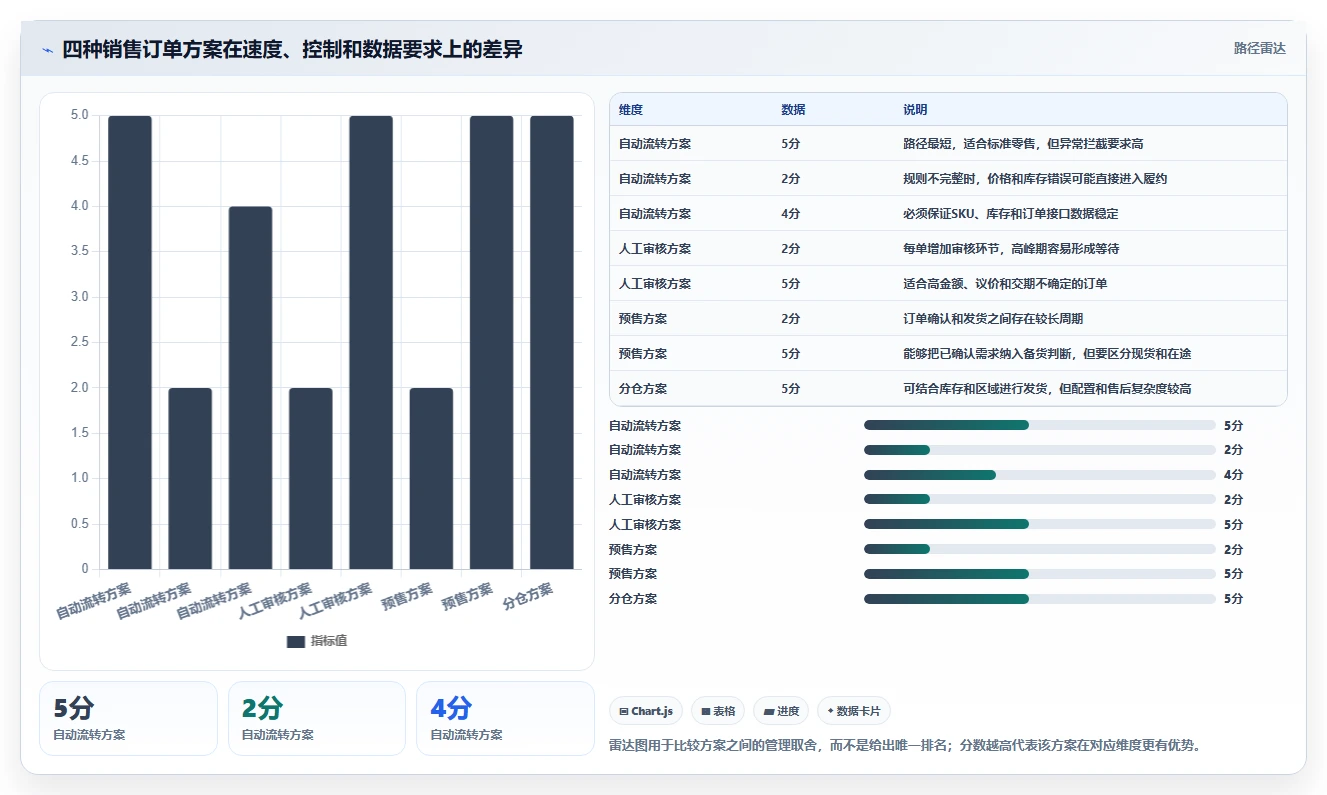This screenshot has height=795, width=1327.
Task: Click the 人工审核方案 progress bar showing 5分
Action: [x=1040, y=525]
